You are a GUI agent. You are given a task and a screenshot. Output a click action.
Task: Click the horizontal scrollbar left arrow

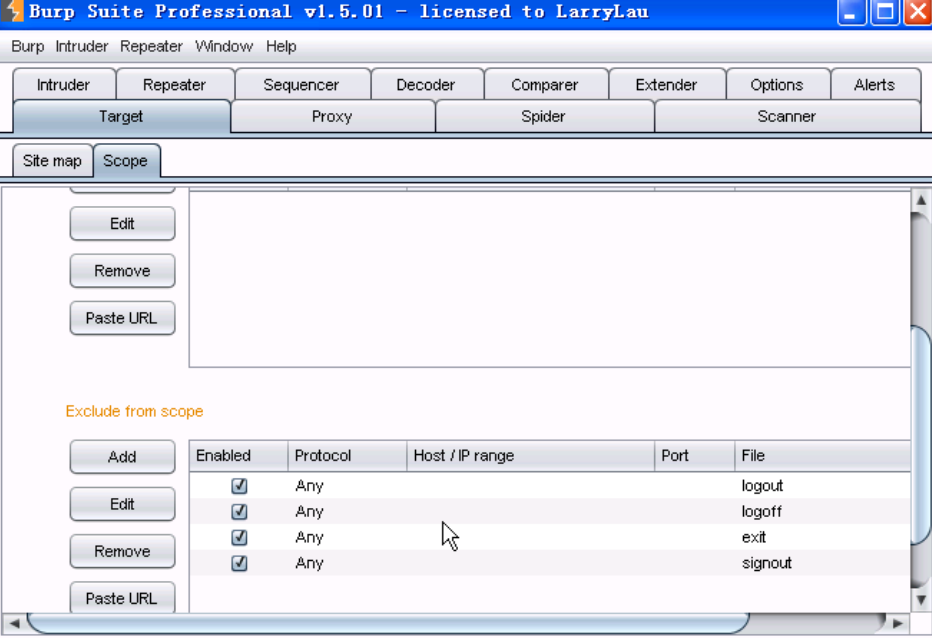(14, 623)
